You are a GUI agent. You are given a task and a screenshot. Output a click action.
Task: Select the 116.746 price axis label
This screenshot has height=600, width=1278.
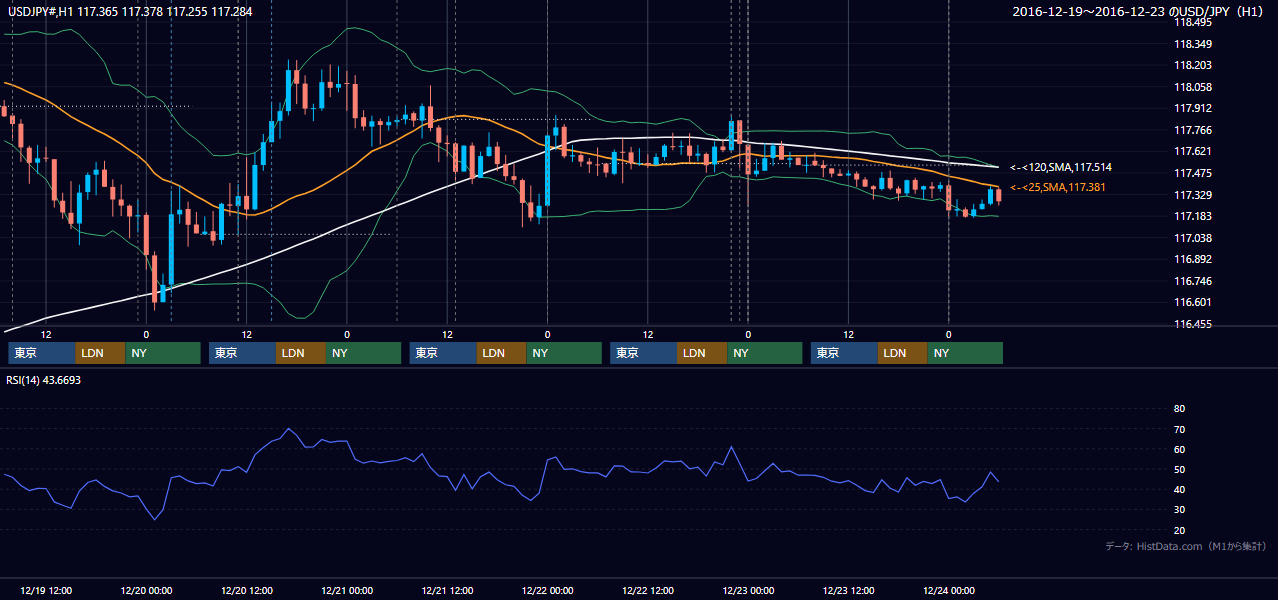click(x=1193, y=281)
